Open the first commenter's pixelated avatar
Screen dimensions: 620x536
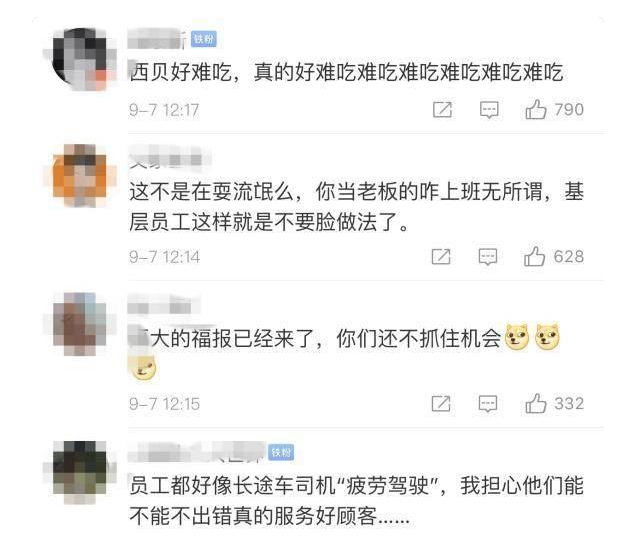point(80,59)
